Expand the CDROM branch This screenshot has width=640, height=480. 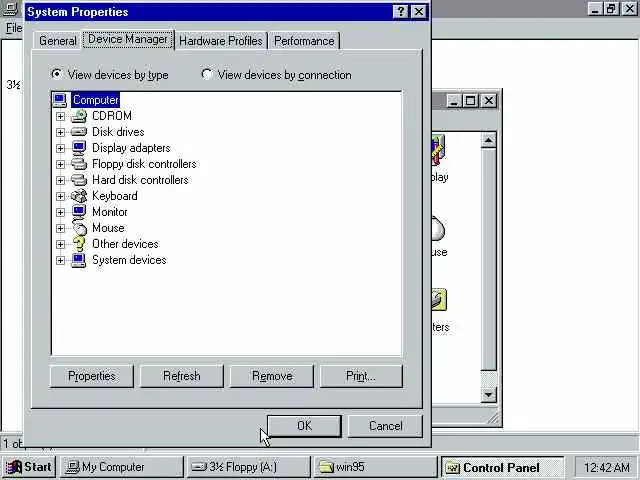pyautogui.click(x=60, y=116)
